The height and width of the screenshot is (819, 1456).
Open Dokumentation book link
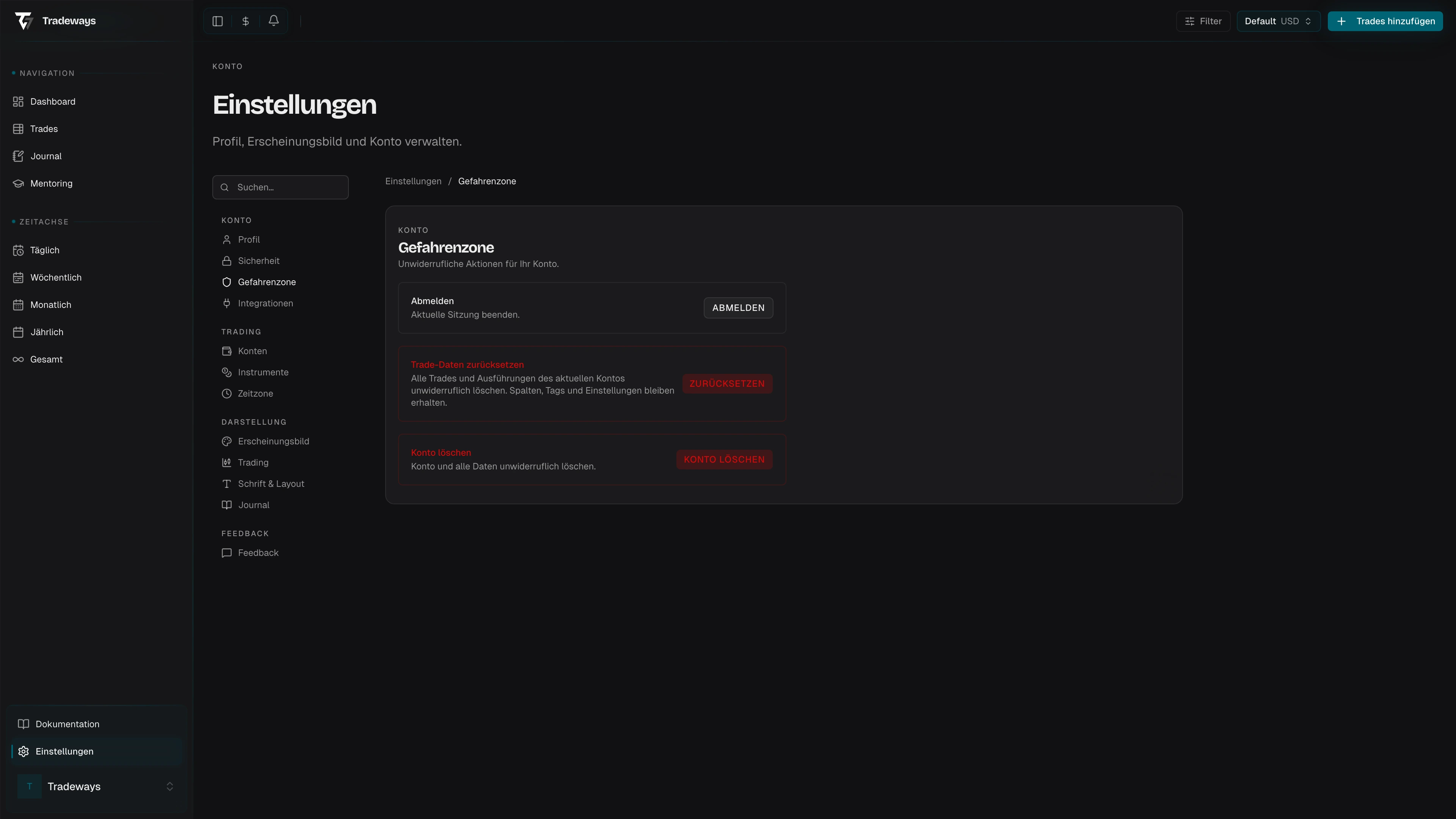click(67, 724)
